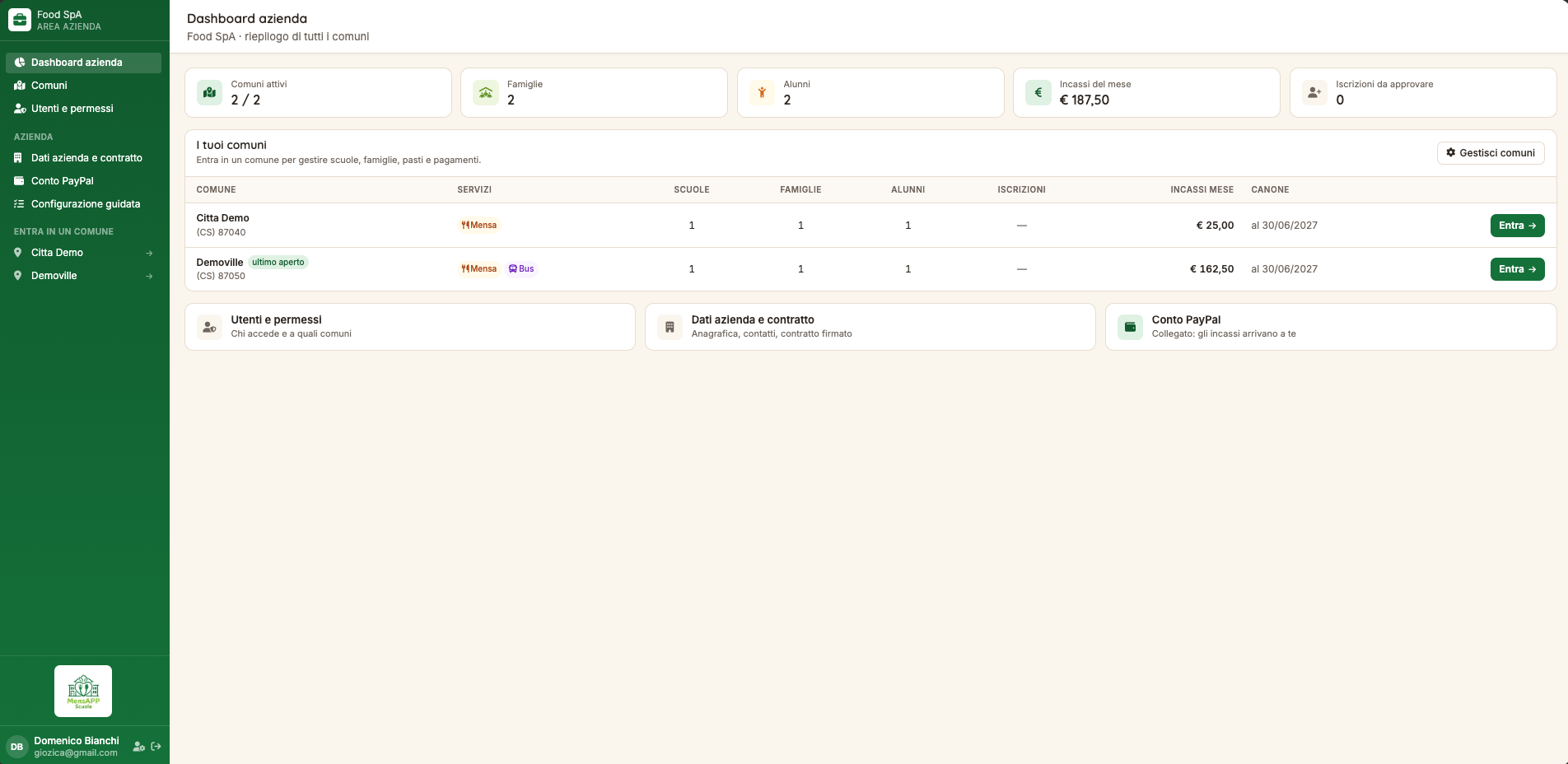The image size is (1568, 764).
Task: Click the Iscrizioni da approvare user-plus icon
Action: (1314, 92)
